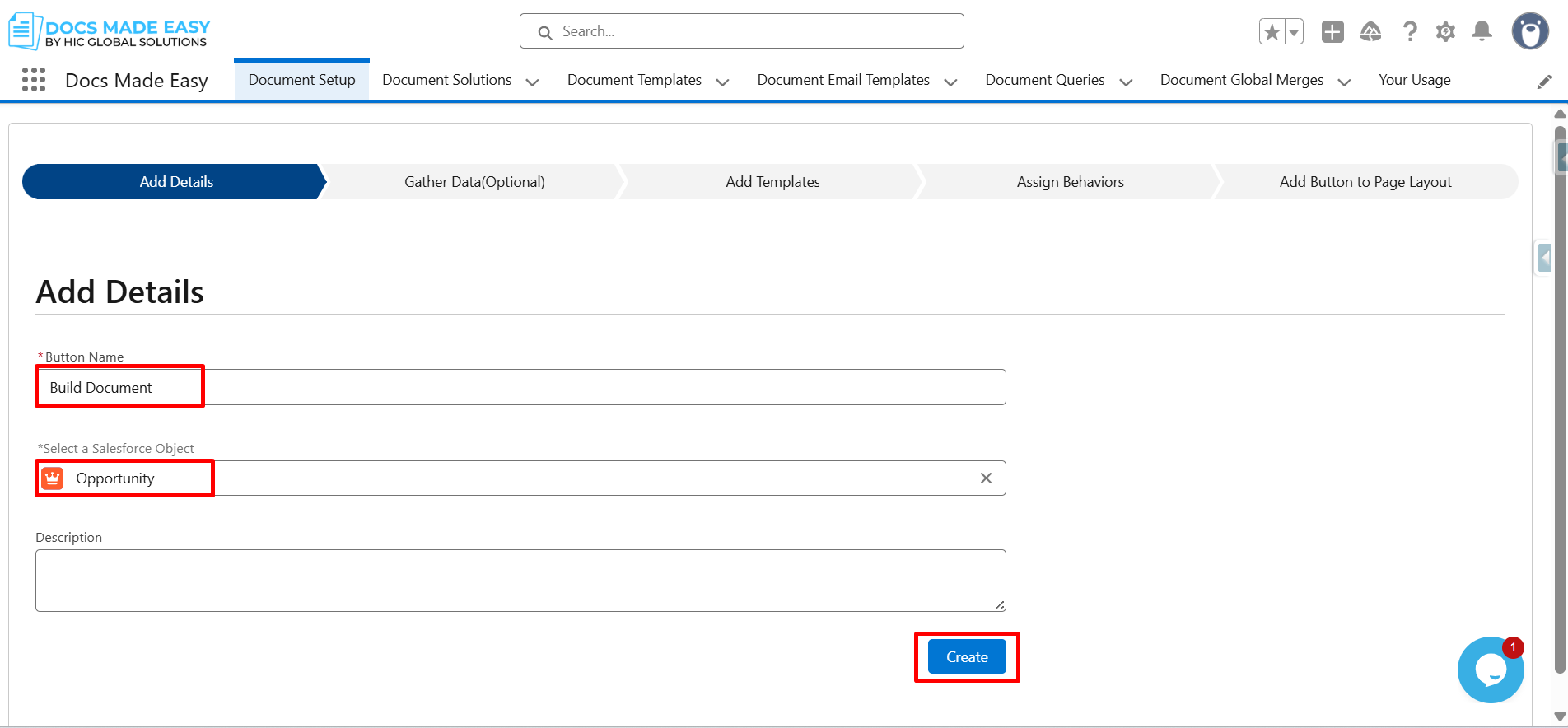
Task: Click into the Description text area
Action: pyautogui.click(x=520, y=581)
